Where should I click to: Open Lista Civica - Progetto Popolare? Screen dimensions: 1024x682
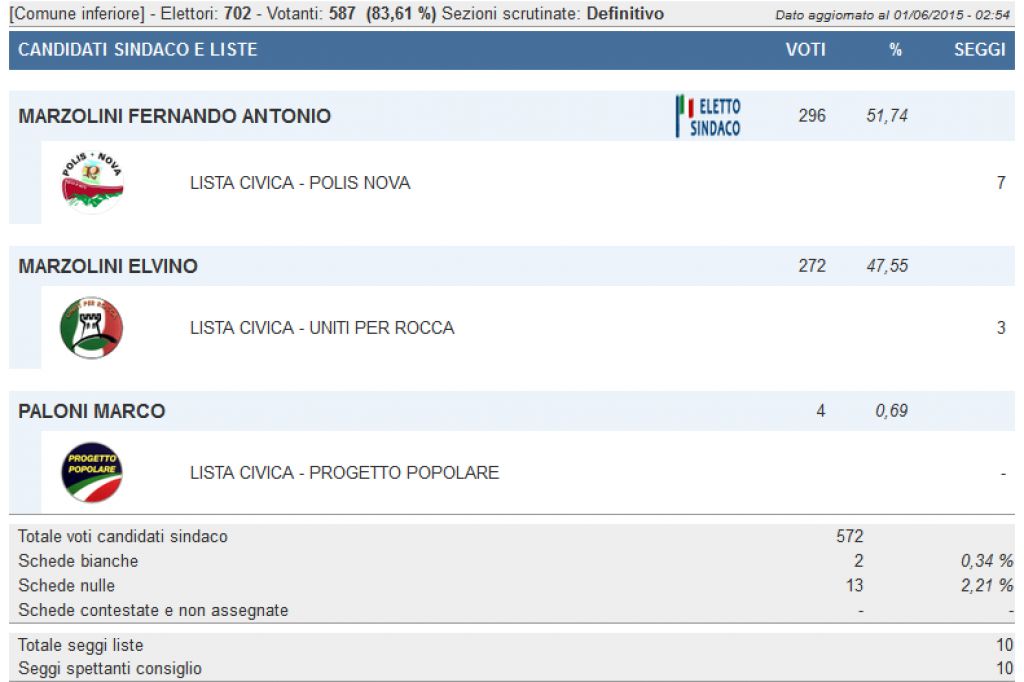click(344, 472)
